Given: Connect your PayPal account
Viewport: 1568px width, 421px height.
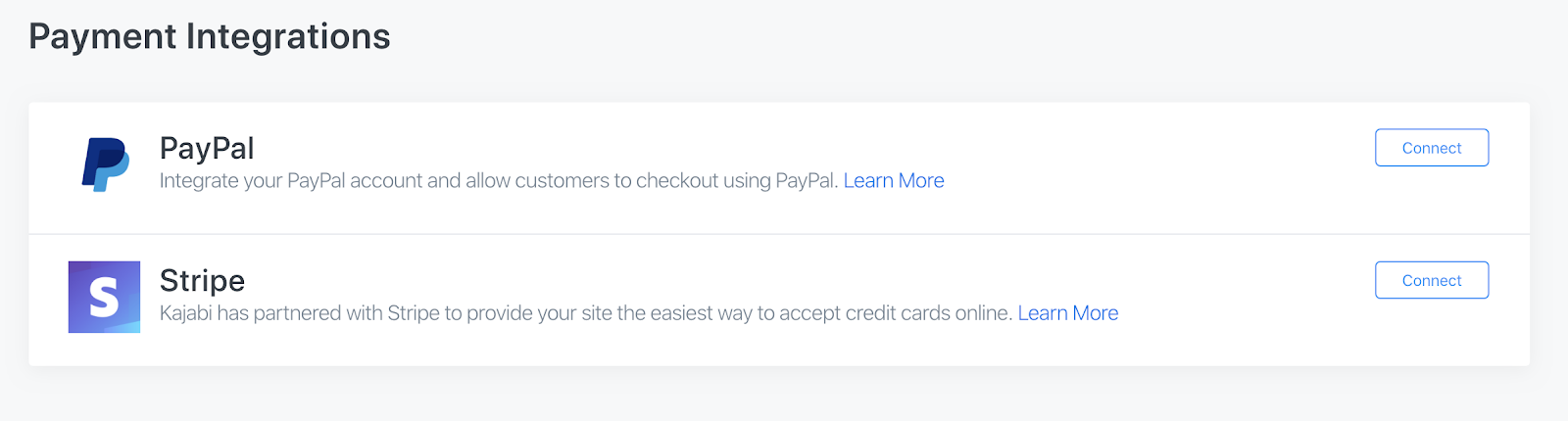Looking at the screenshot, I should pyautogui.click(x=1432, y=148).
